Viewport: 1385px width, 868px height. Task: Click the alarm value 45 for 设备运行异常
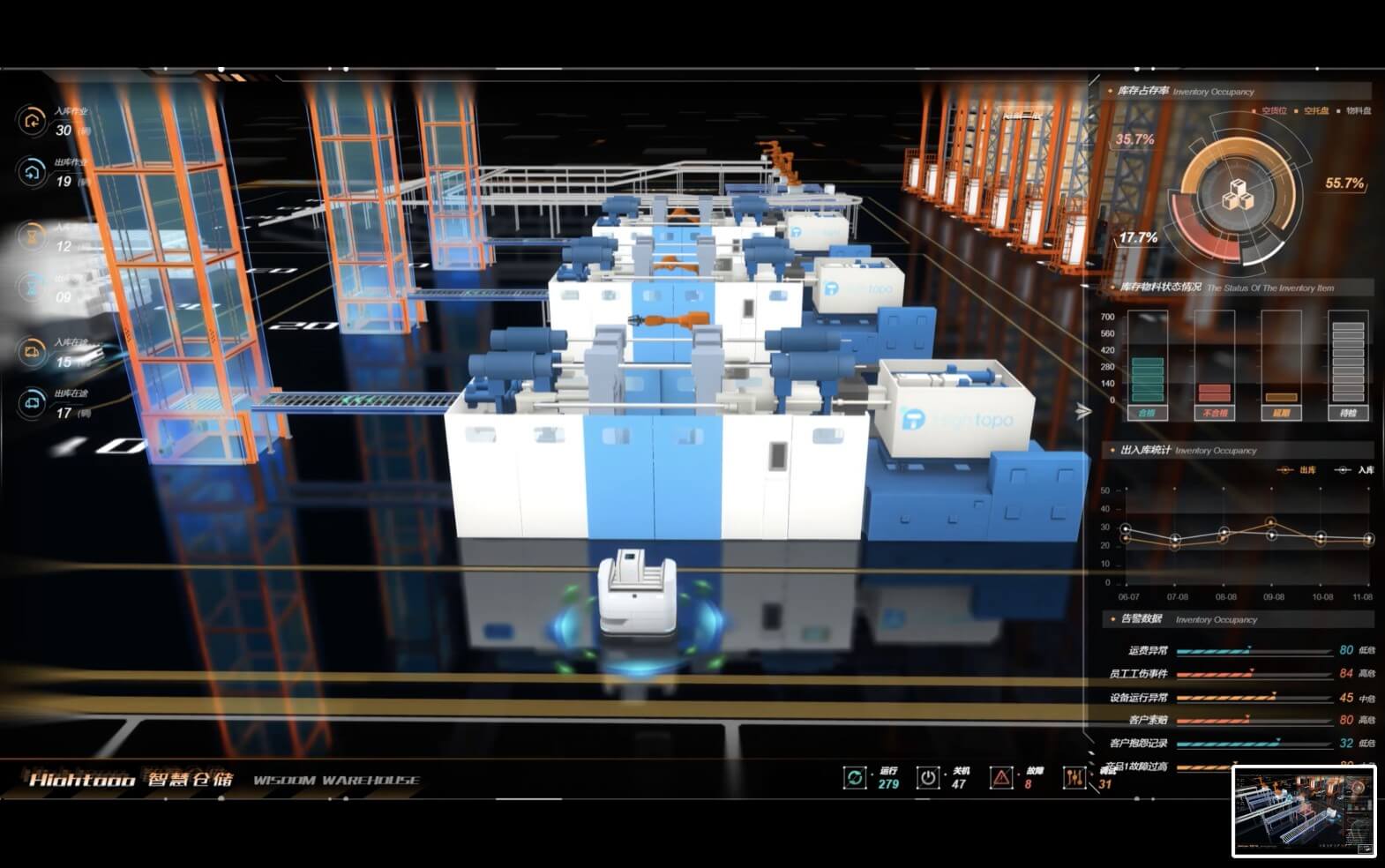click(1345, 697)
